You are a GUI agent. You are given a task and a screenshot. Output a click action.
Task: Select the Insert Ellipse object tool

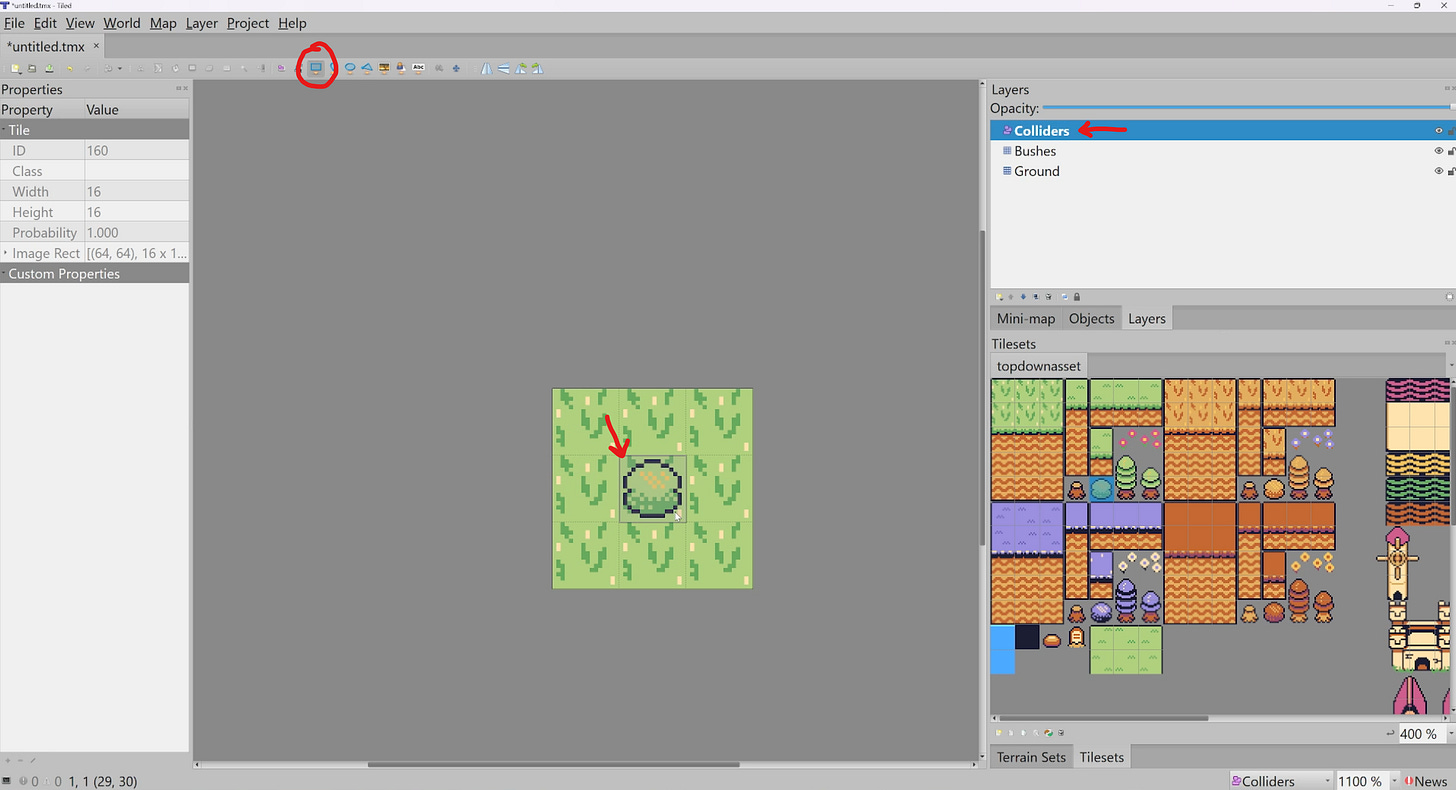coord(350,68)
